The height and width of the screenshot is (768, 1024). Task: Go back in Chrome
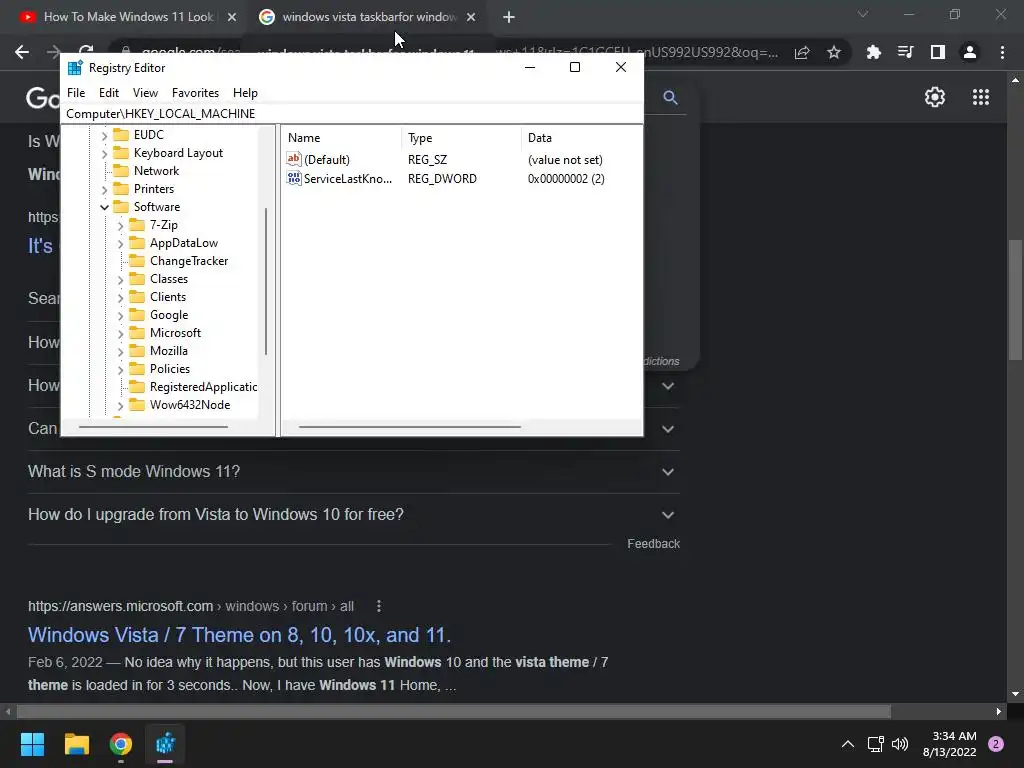[22, 52]
